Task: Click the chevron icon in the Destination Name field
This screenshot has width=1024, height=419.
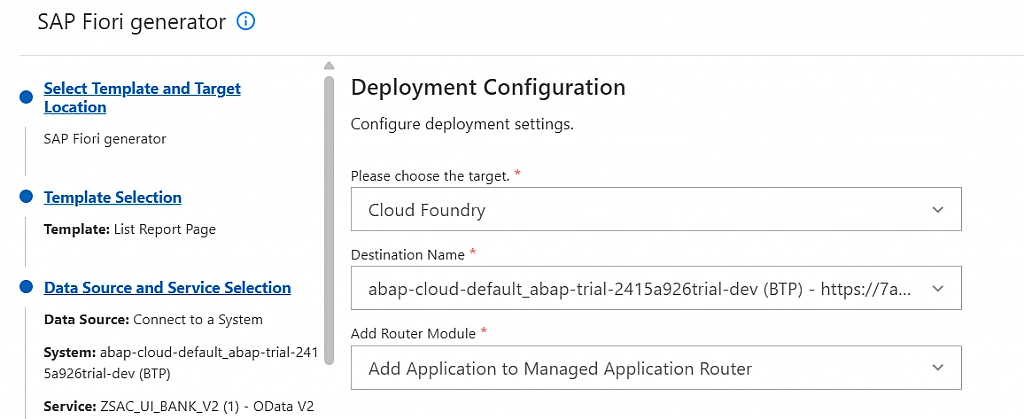Action: [937, 288]
